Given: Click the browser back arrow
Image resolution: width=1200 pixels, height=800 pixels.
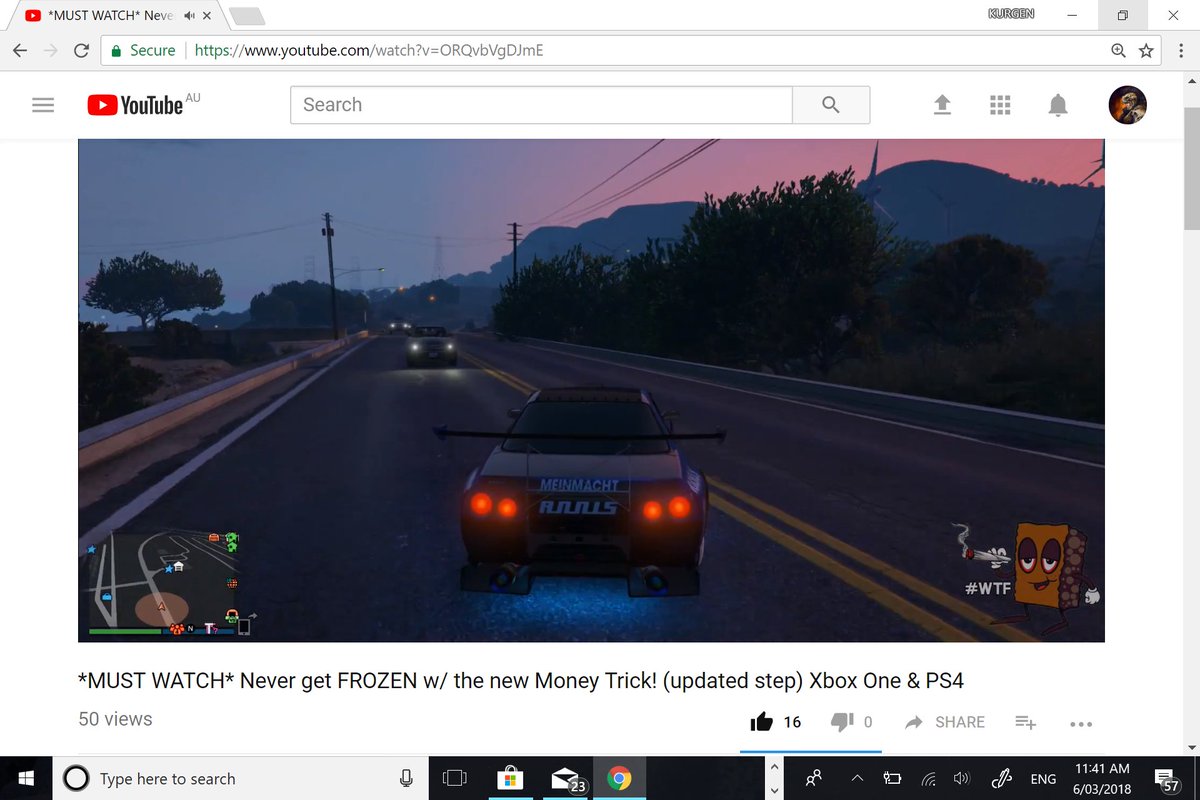Looking at the screenshot, I should pos(19,50).
